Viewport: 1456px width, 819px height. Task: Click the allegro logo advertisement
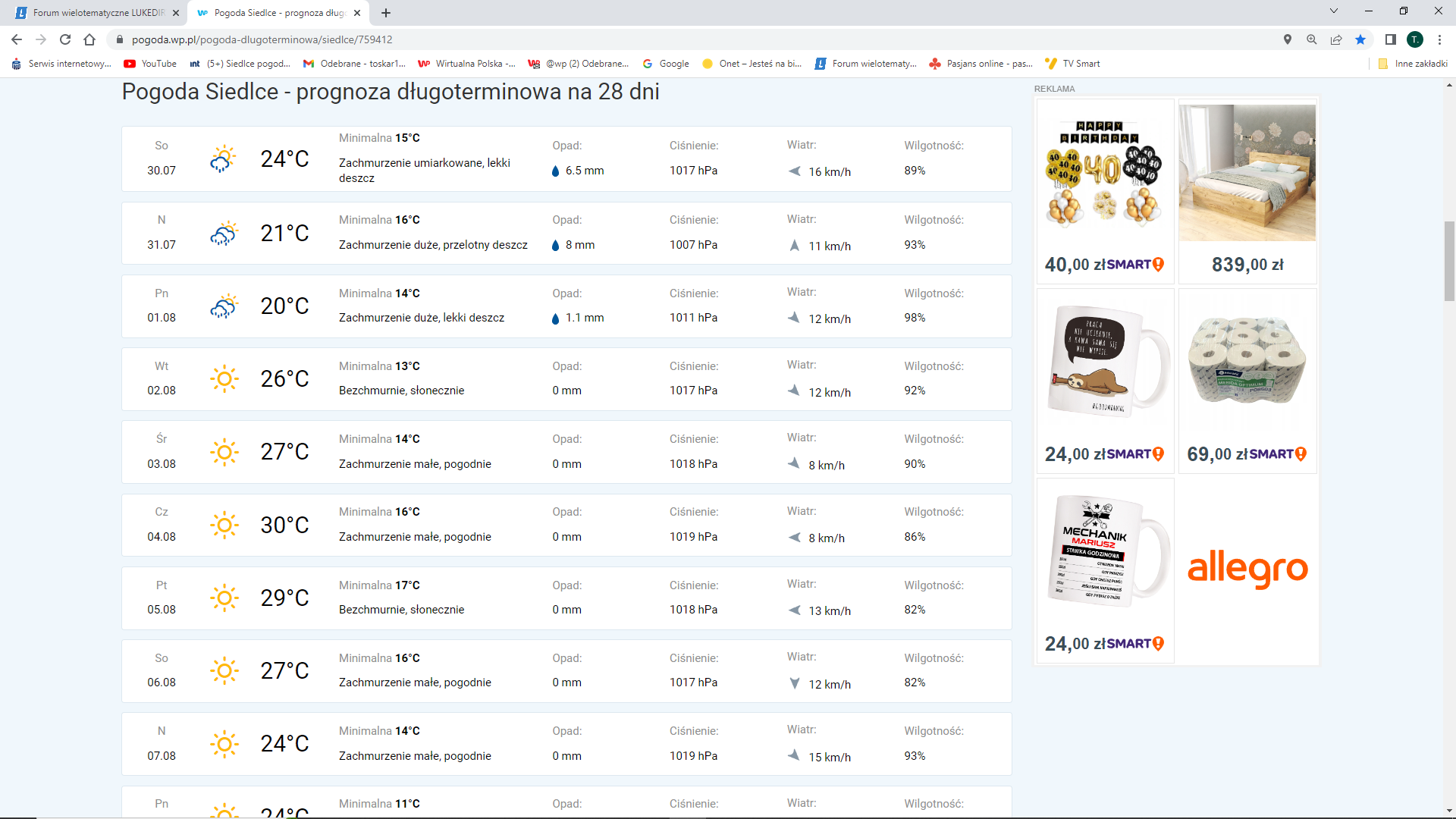tap(1247, 569)
